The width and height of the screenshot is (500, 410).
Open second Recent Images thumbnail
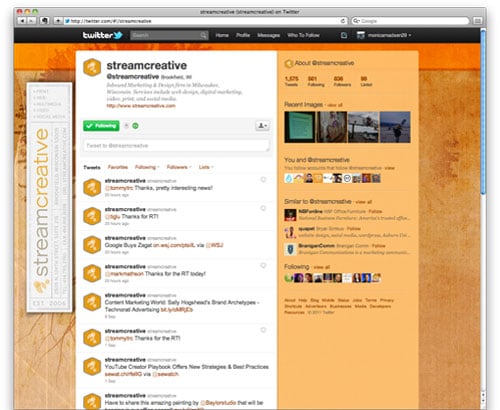pyautogui.click(x=332, y=127)
